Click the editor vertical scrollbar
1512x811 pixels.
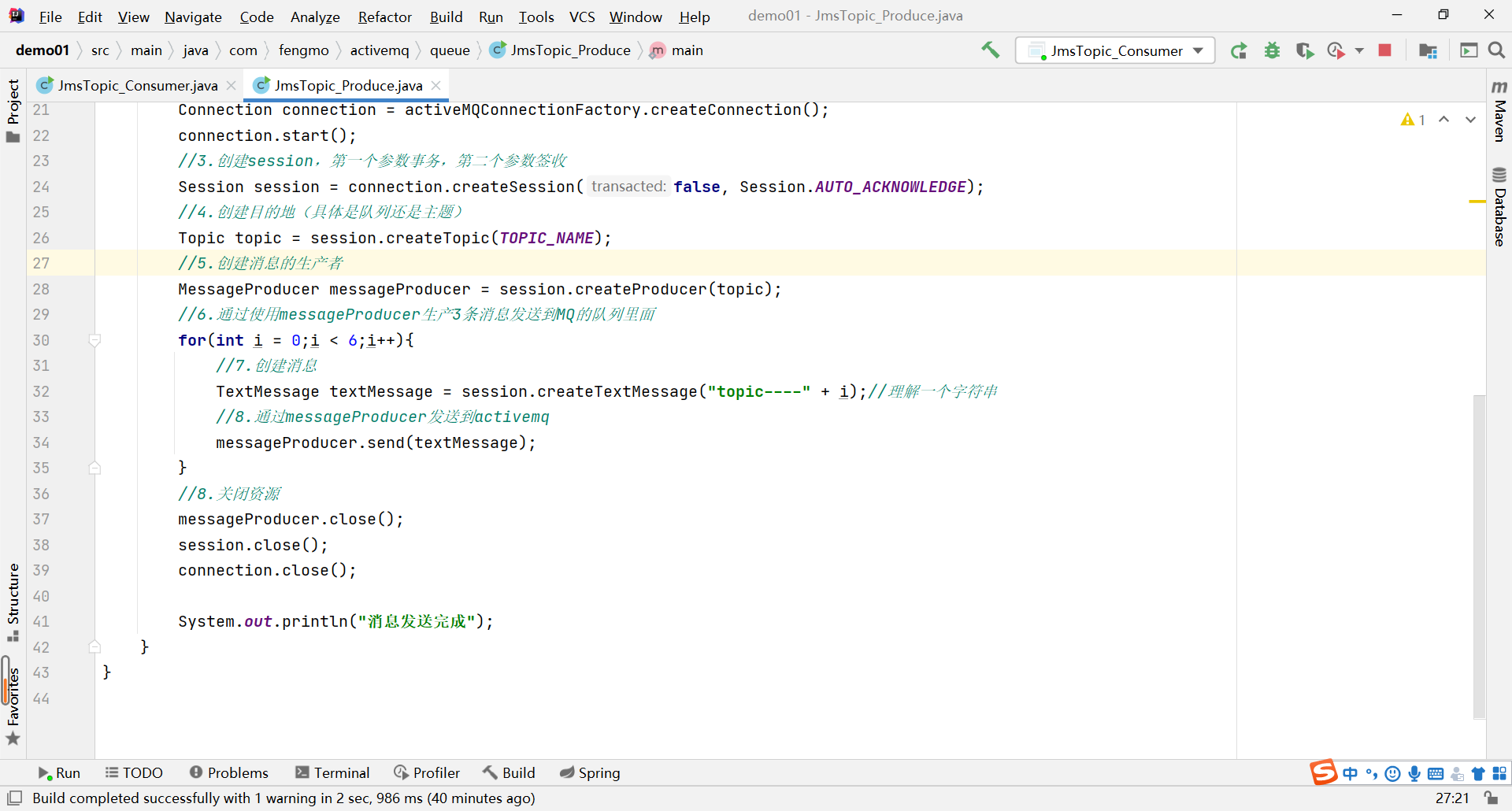click(1479, 557)
